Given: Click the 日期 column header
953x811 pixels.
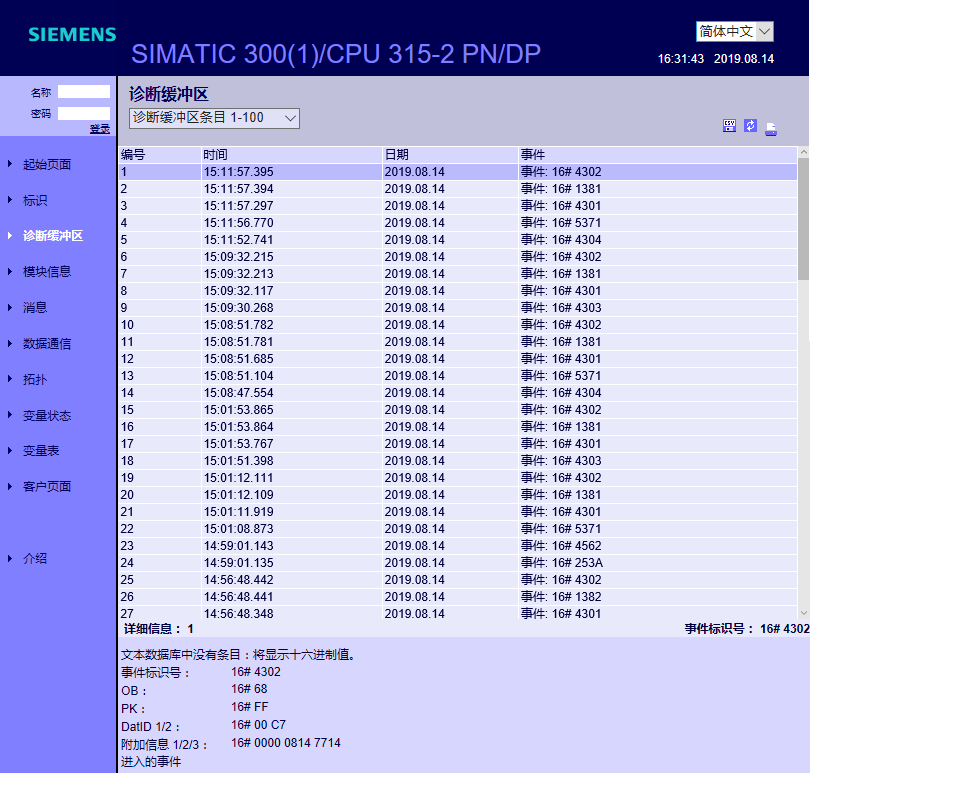Looking at the screenshot, I should tap(450, 154).
